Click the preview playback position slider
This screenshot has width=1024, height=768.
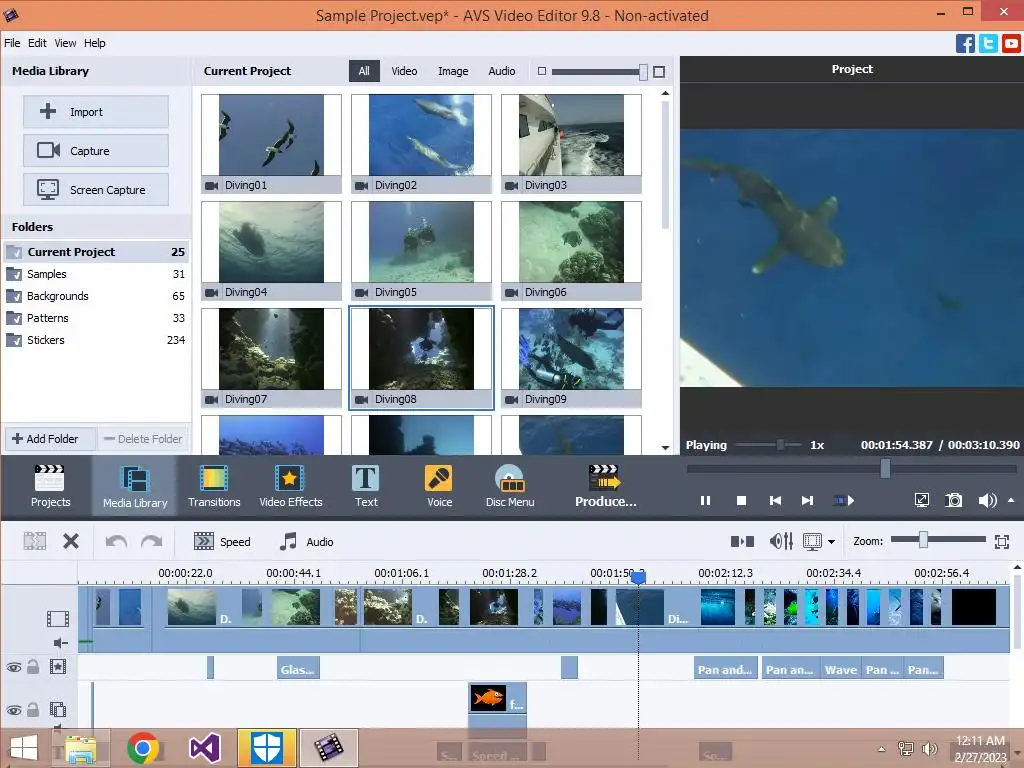tap(885, 468)
